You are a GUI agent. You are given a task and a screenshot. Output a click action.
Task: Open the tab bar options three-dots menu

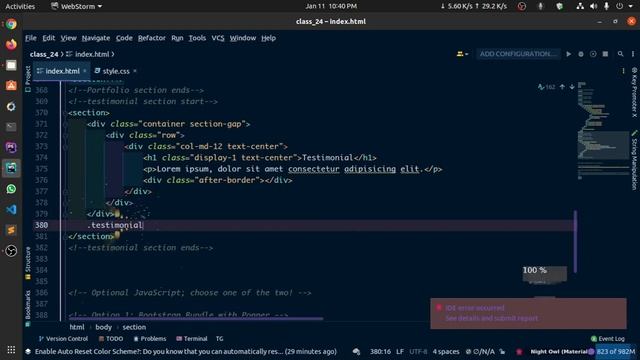coord(623,71)
